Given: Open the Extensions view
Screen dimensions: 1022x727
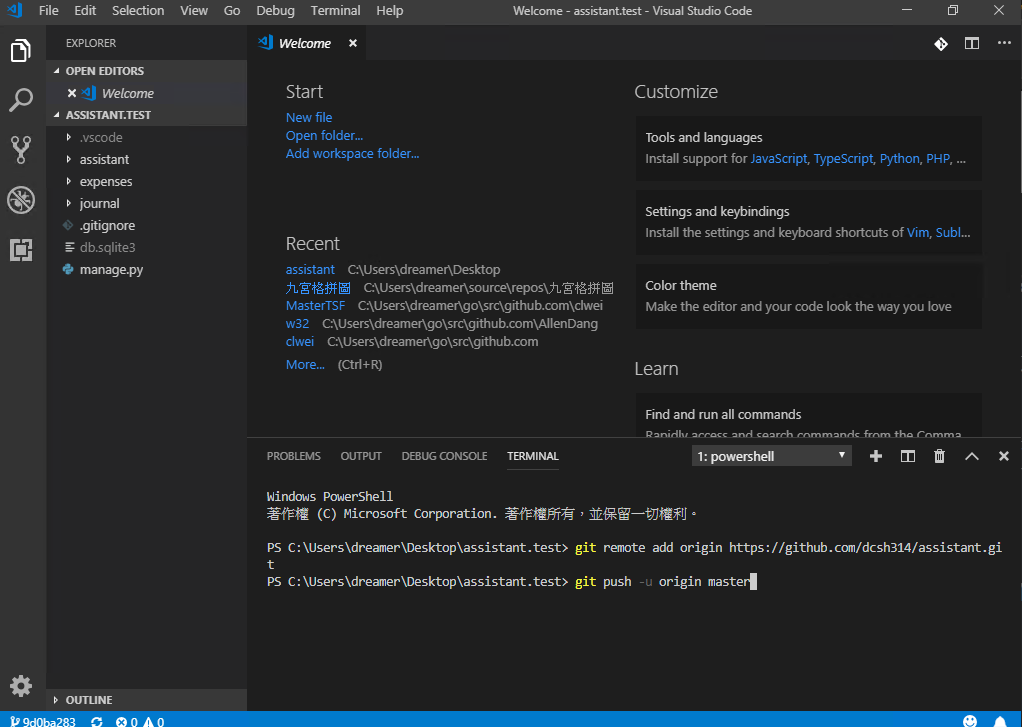Looking at the screenshot, I should tap(21, 250).
